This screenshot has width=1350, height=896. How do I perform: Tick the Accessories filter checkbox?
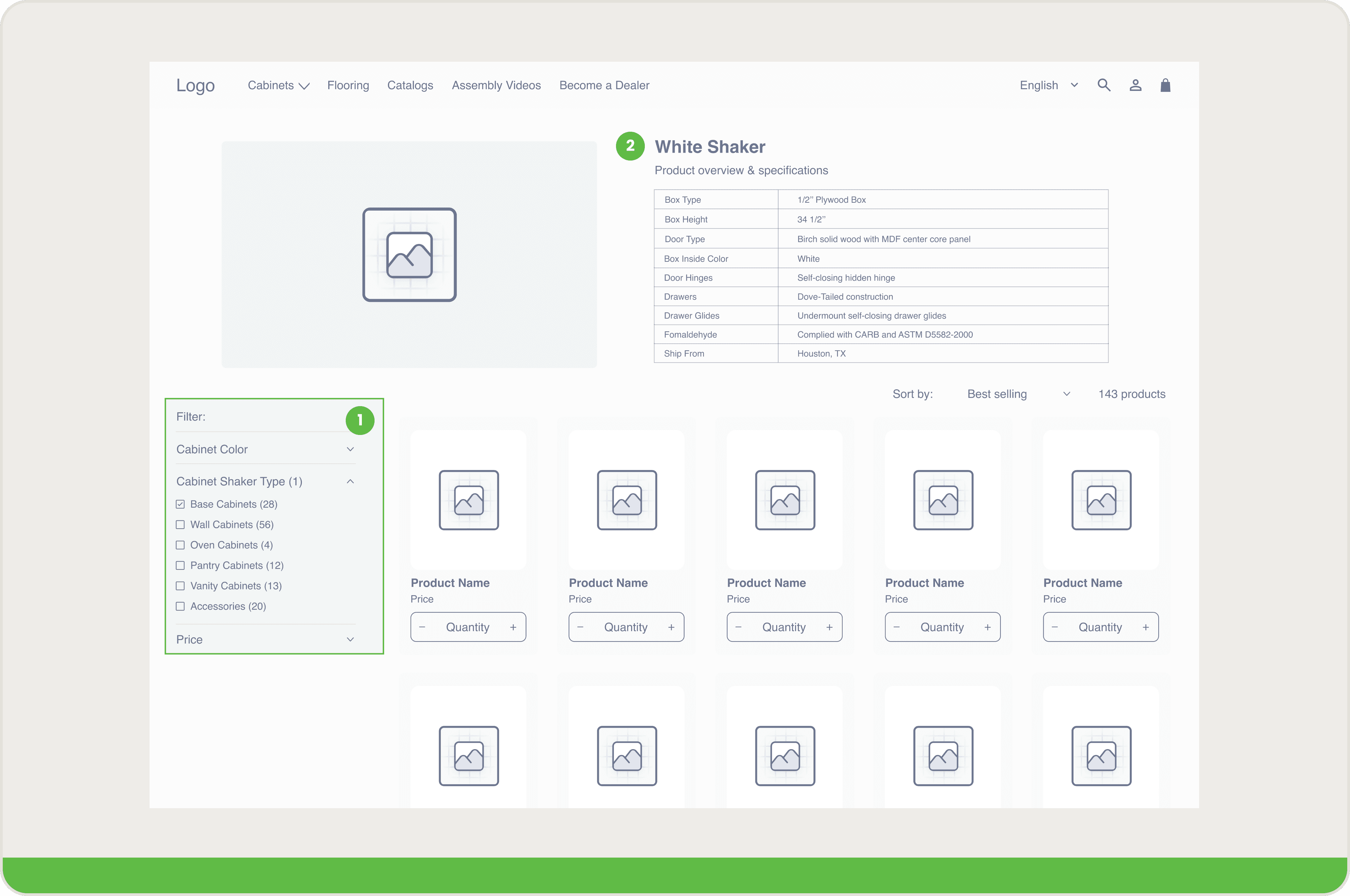click(x=180, y=606)
